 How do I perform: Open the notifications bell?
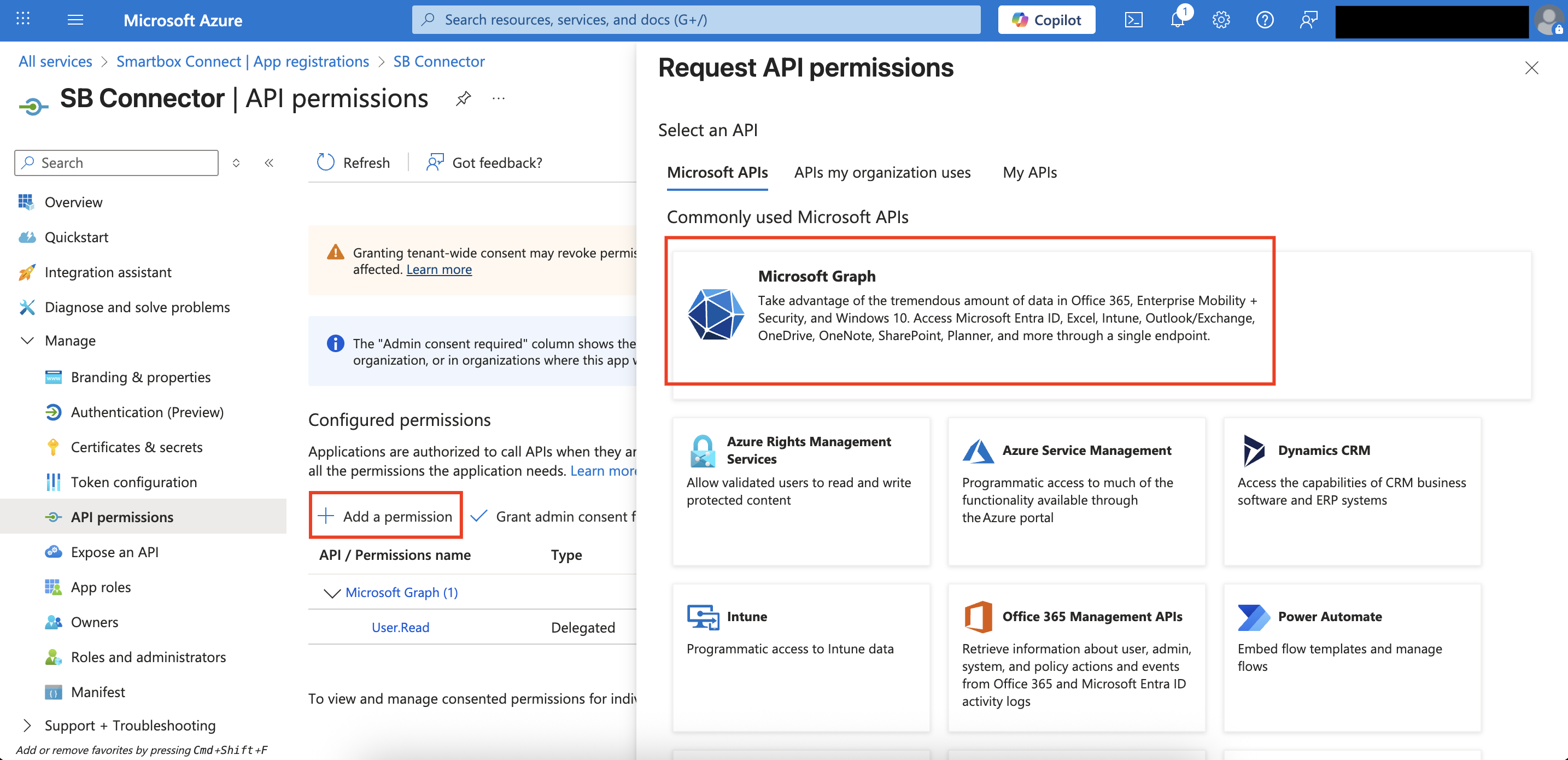1177,20
